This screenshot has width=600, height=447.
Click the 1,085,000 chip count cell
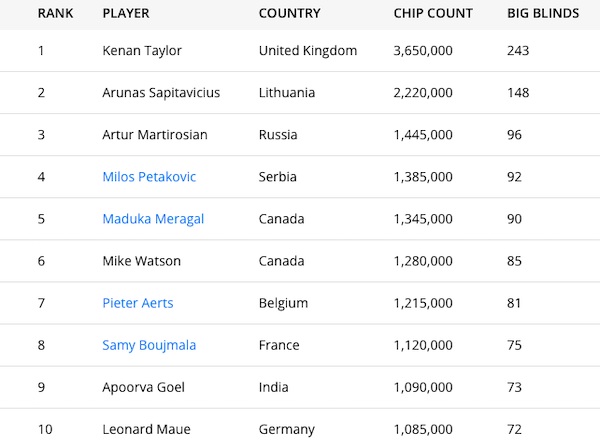click(x=423, y=429)
